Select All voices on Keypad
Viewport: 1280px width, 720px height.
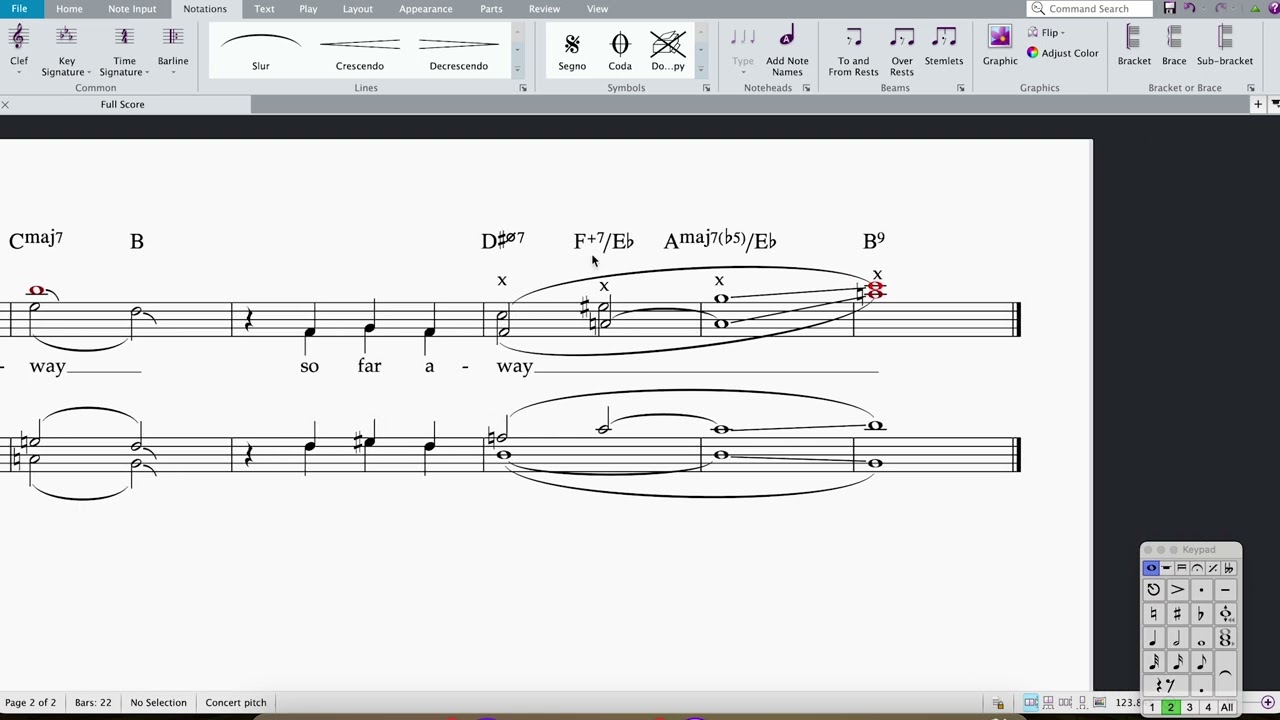click(x=1226, y=707)
